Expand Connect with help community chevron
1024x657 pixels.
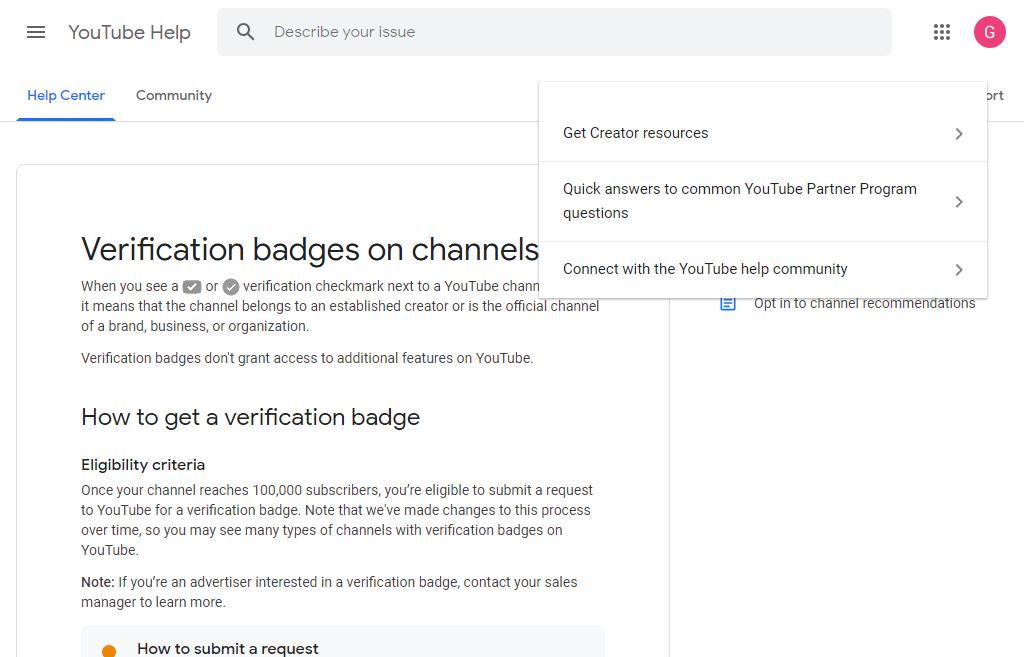tap(959, 270)
